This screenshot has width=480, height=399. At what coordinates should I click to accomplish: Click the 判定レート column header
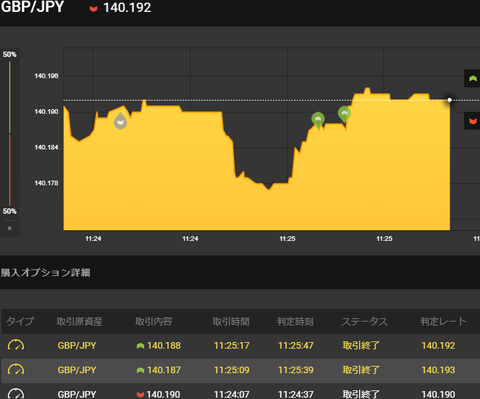tap(443, 321)
